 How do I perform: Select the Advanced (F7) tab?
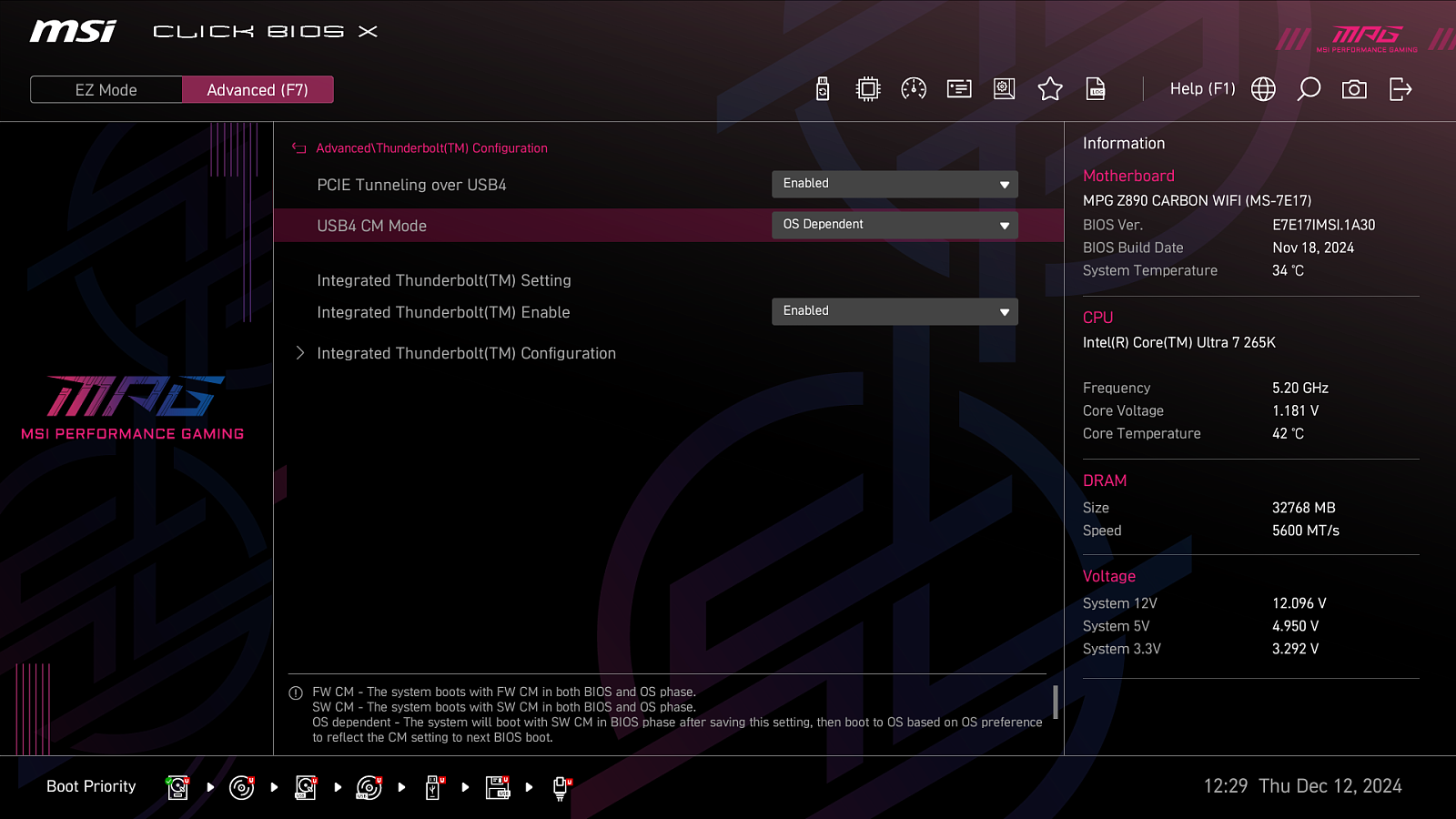tap(258, 90)
